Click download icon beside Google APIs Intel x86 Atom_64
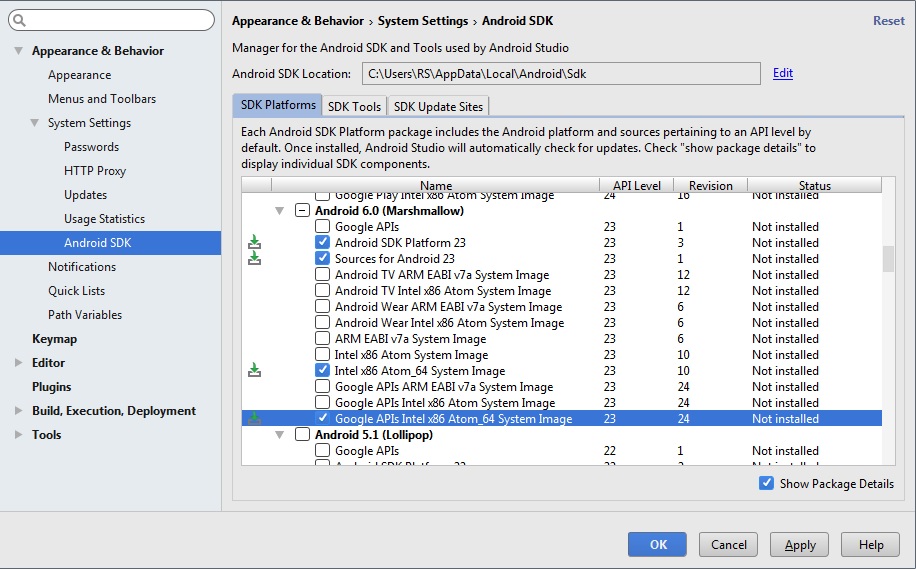 pos(254,418)
